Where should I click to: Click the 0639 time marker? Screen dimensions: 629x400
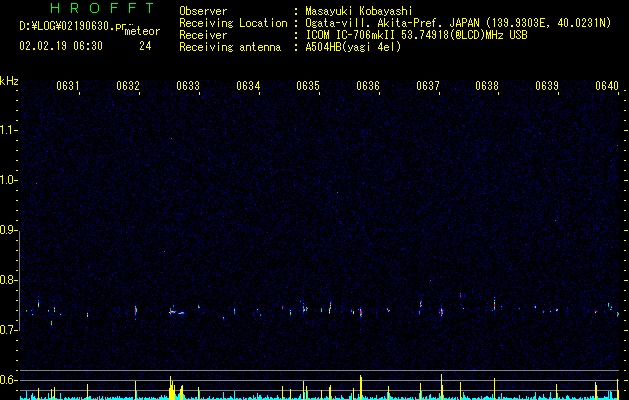click(547, 86)
